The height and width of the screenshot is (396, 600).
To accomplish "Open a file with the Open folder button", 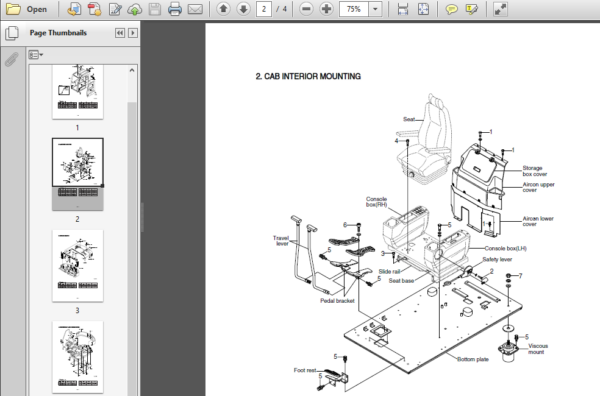I will [x=26, y=9].
